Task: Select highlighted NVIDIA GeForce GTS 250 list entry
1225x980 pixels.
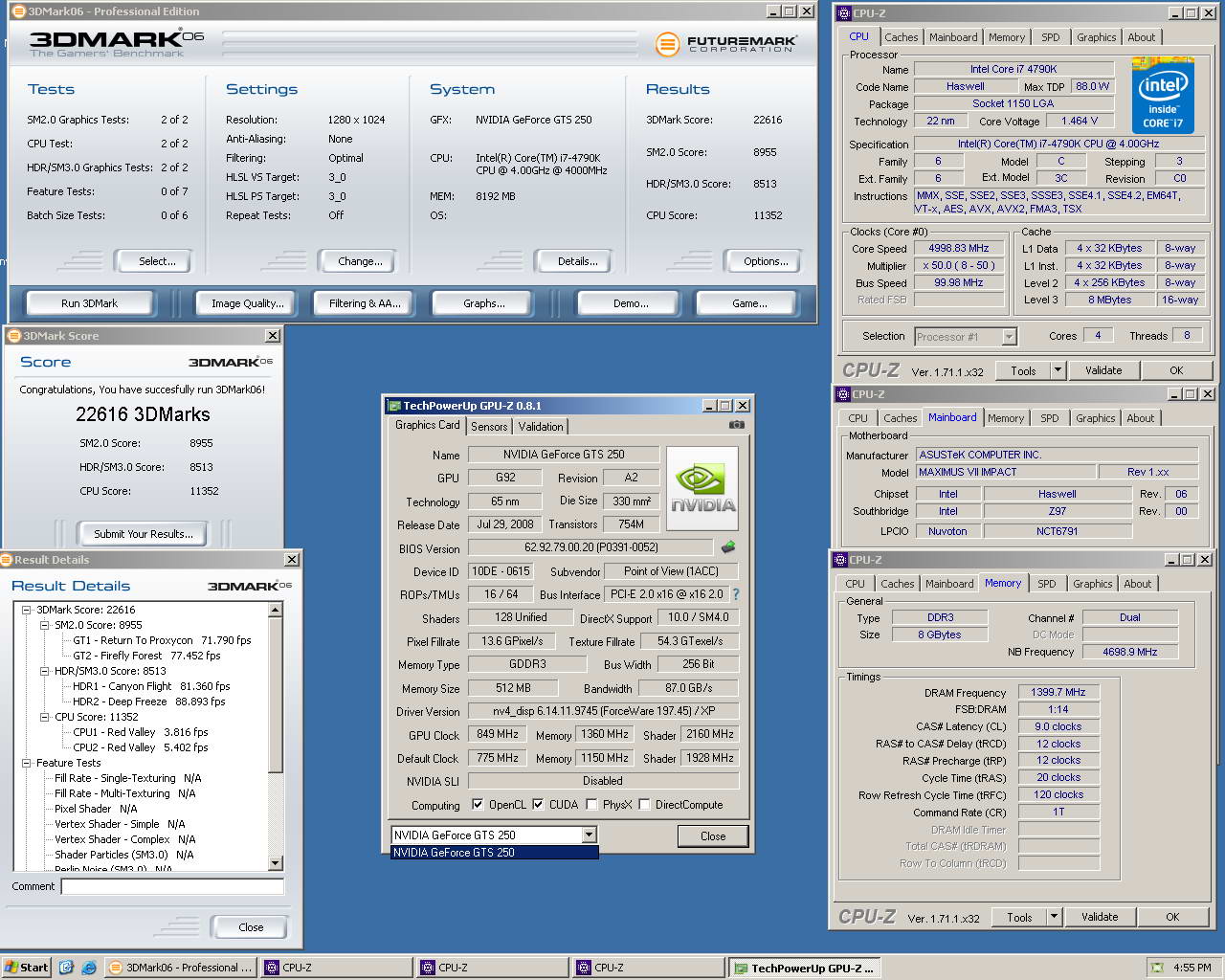Action: 495,853
